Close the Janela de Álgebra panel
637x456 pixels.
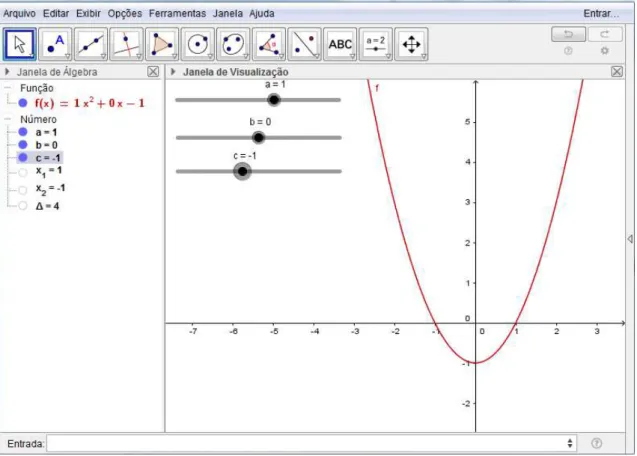tap(153, 72)
